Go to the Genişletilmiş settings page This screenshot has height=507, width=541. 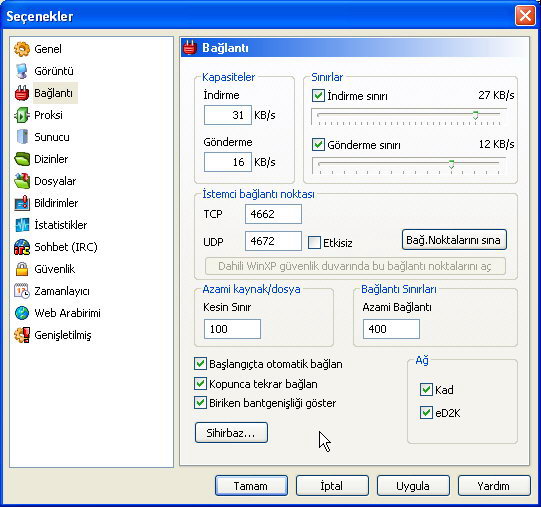(x=63, y=335)
